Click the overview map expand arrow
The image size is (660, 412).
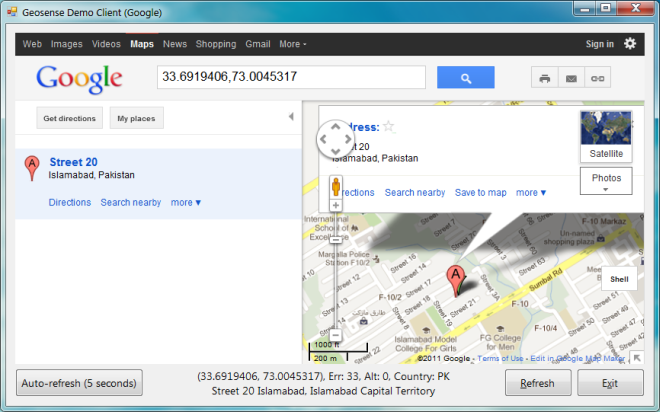637,358
